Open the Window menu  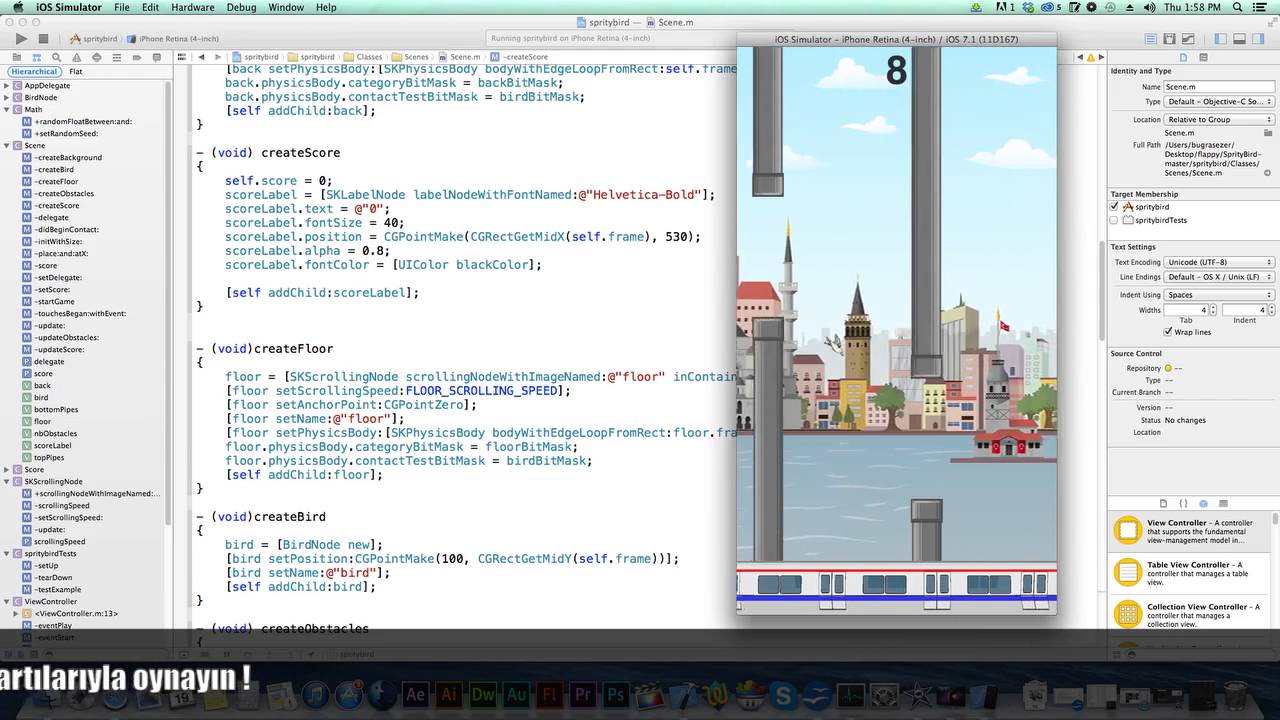click(x=286, y=7)
